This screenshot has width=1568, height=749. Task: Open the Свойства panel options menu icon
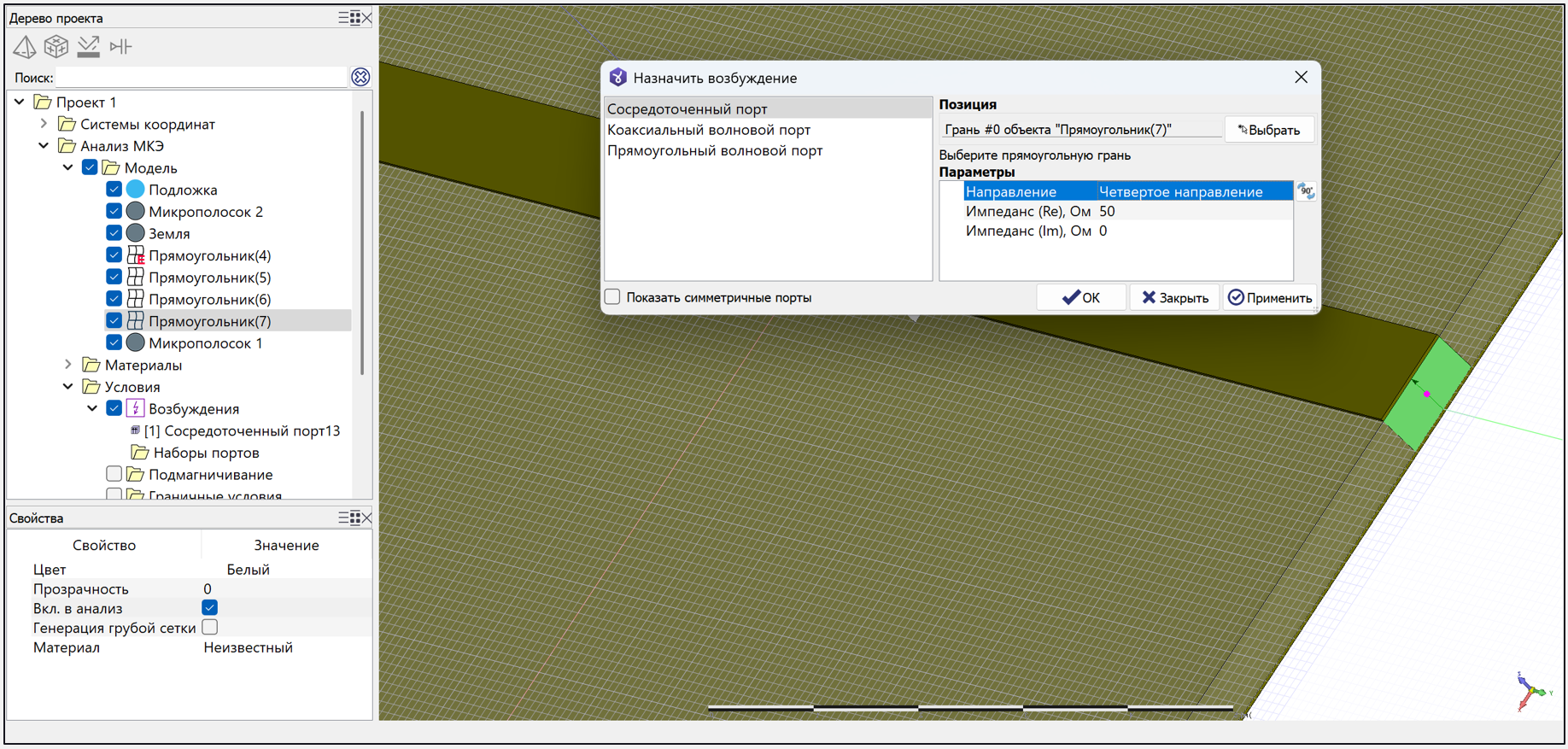coord(348,518)
